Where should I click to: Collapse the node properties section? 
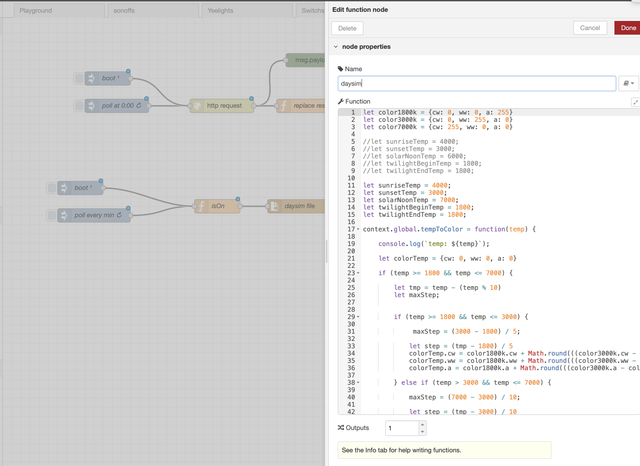pos(336,47)
